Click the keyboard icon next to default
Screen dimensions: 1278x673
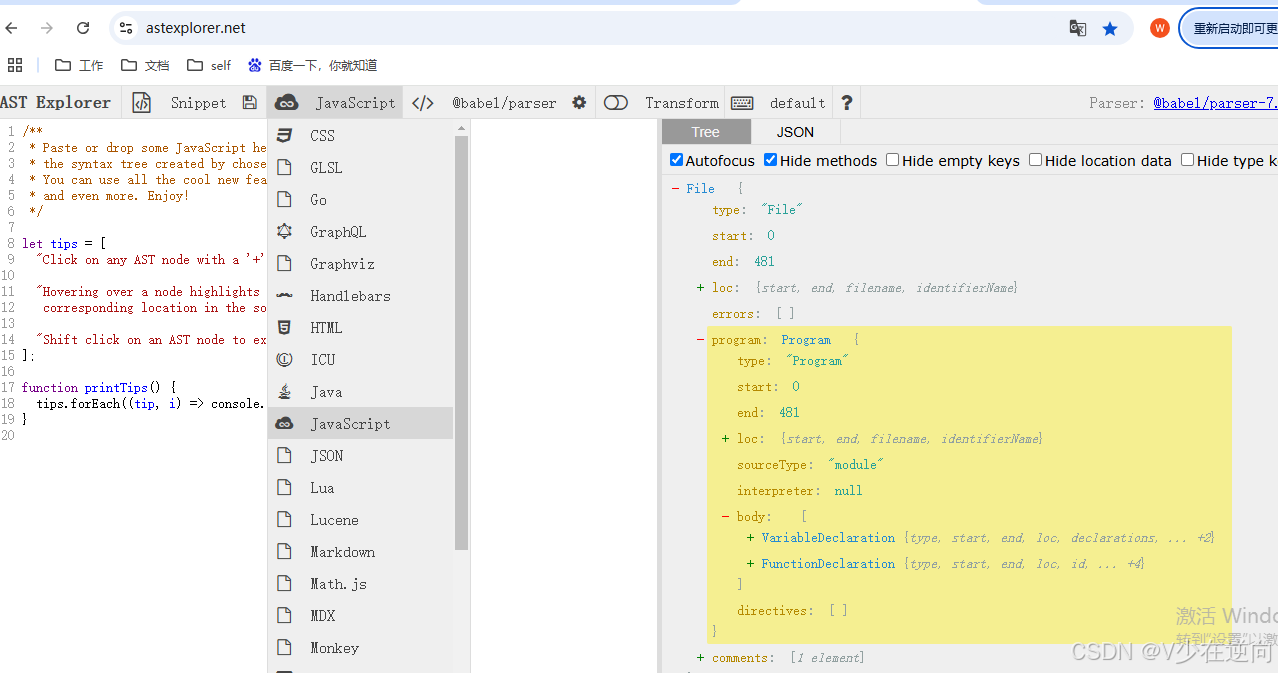pyautogui.click(x=741, y=102)
